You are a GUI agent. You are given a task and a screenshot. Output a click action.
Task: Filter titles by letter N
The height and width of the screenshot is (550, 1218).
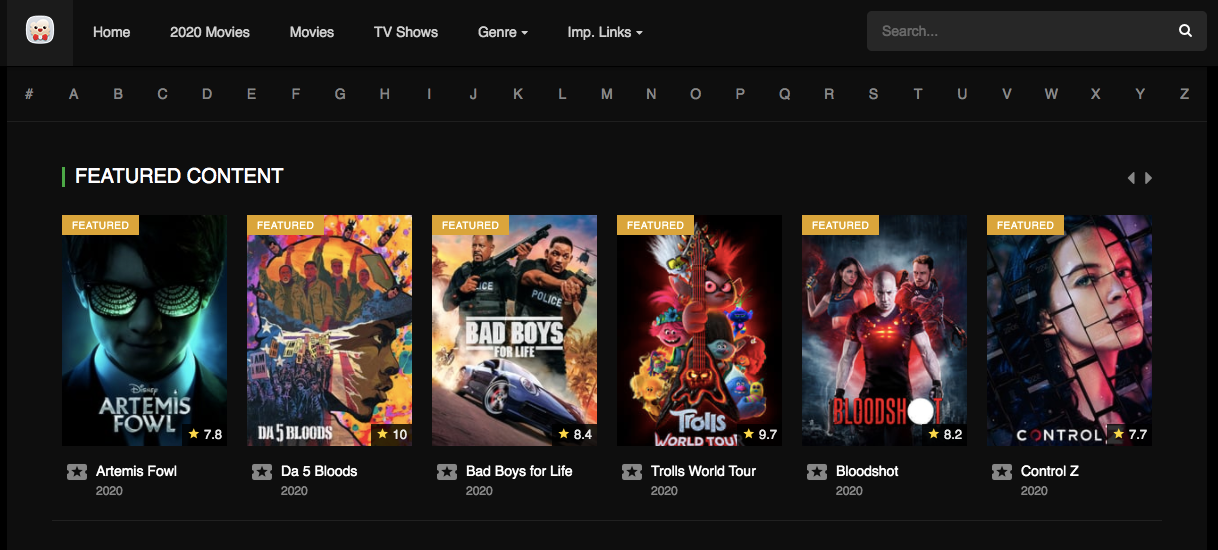pos(651,94)
